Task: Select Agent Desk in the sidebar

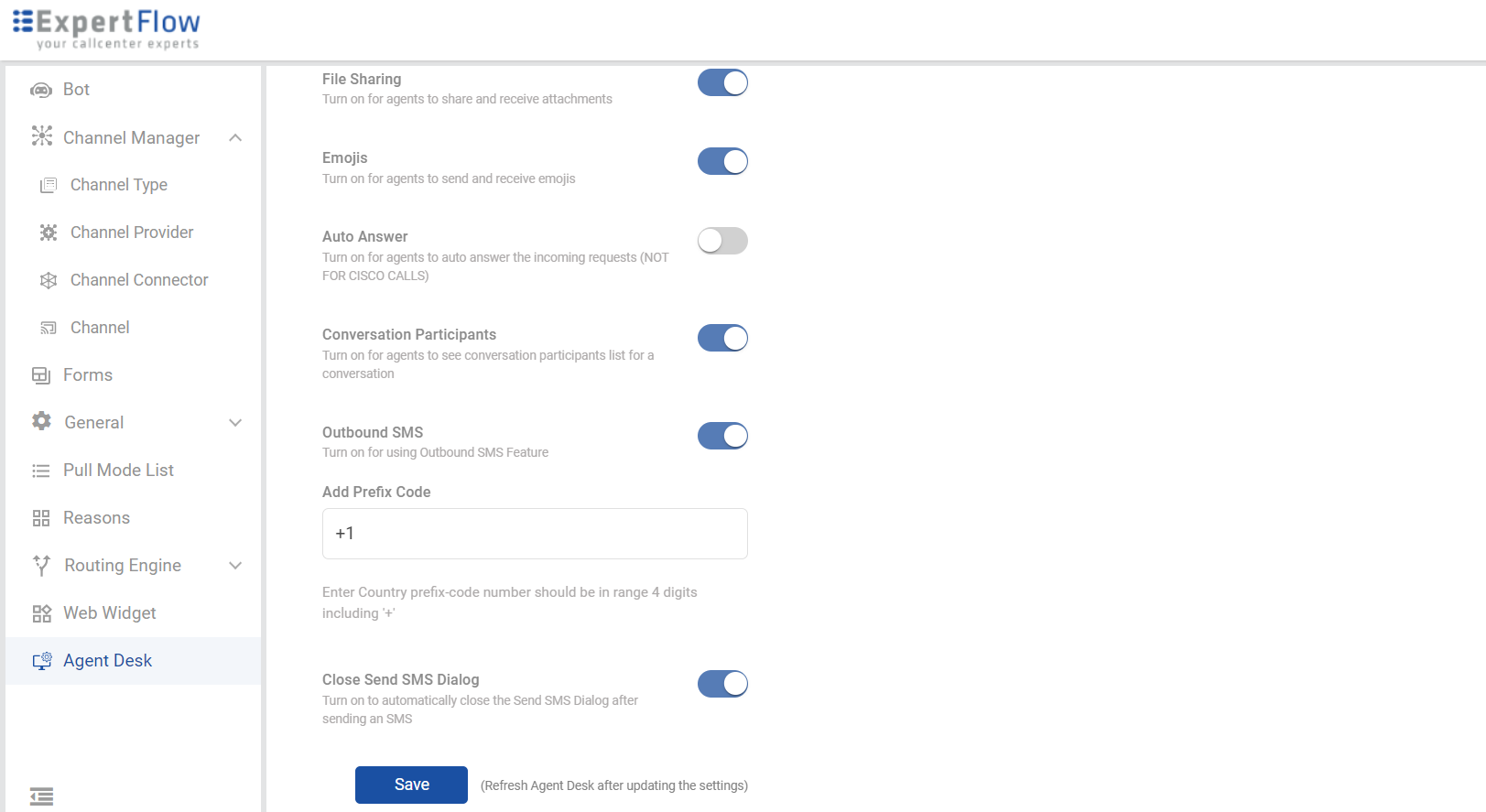Action: [x=107, y=660]
